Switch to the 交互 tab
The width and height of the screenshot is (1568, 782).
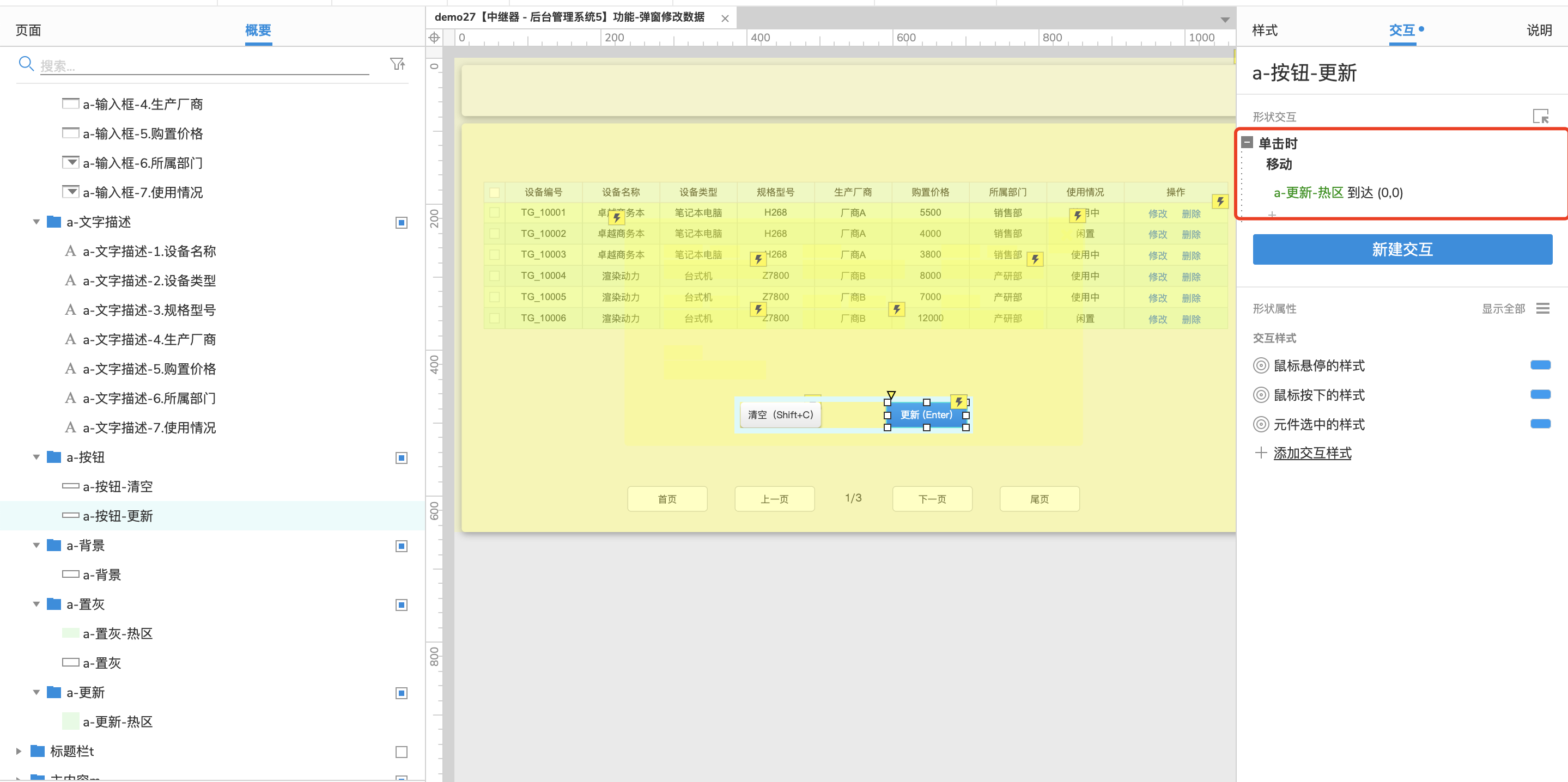pyautogui.click(x=1401, y=30)
